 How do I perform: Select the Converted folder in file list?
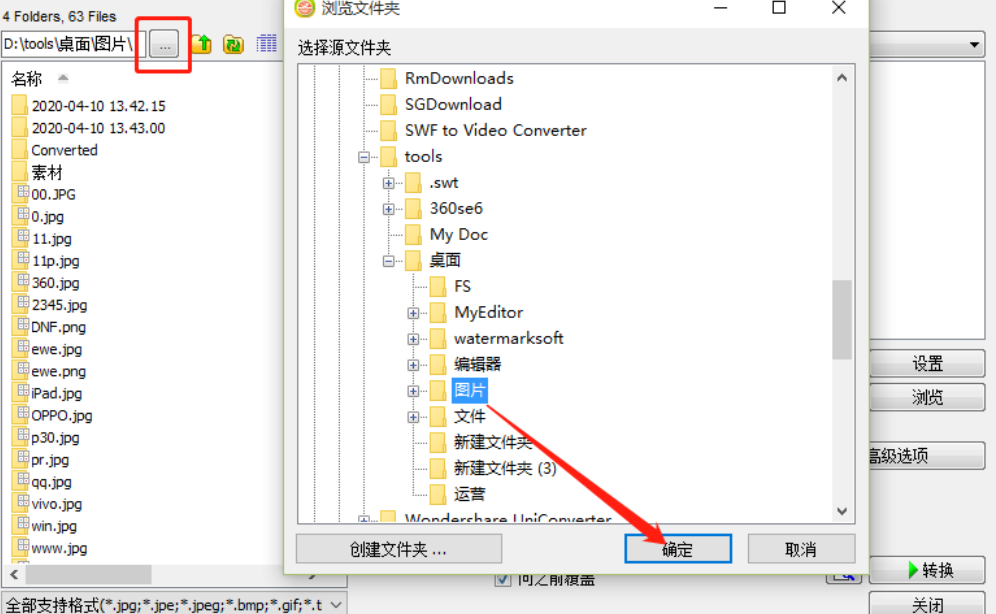pos(55,150)
